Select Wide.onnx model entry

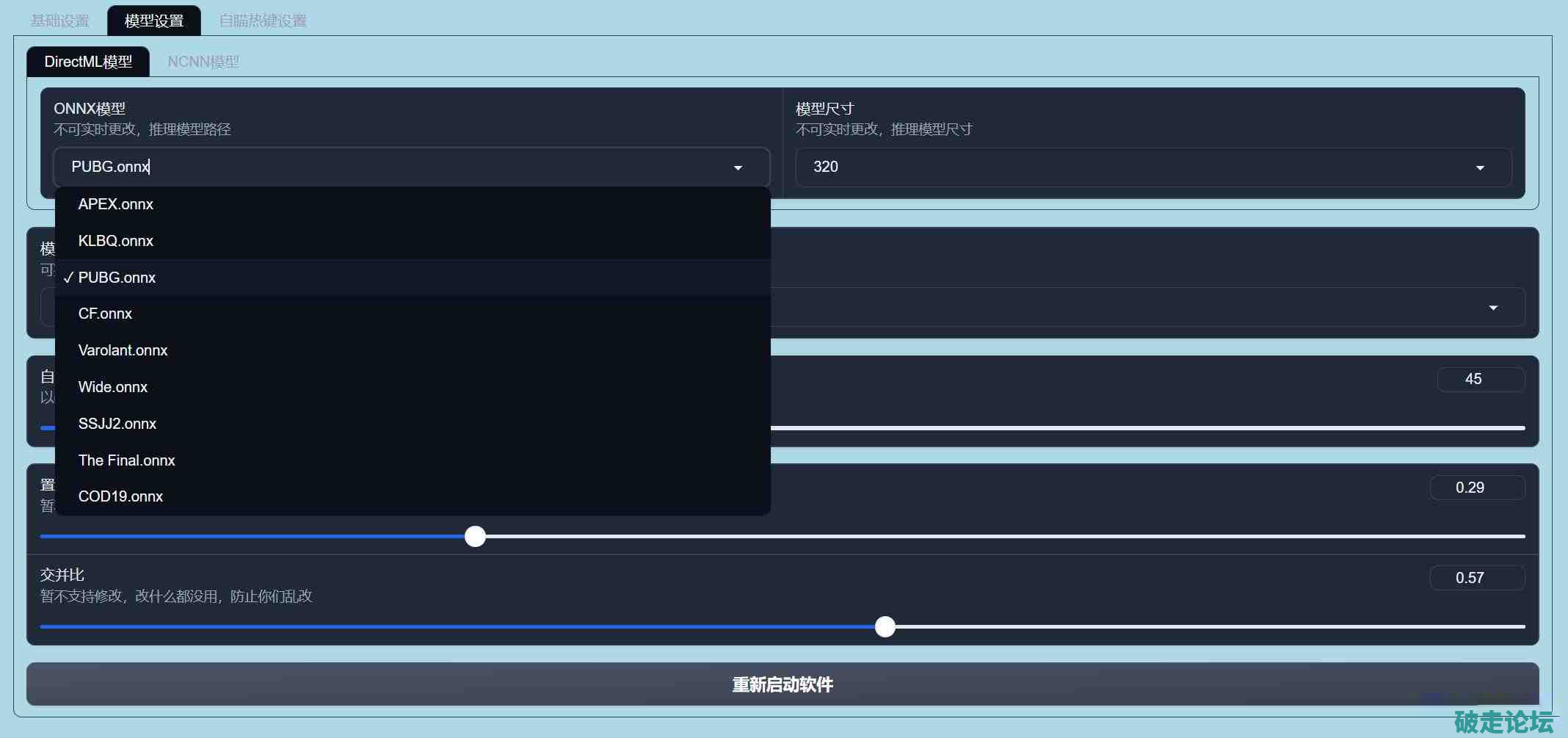[113, 387]
